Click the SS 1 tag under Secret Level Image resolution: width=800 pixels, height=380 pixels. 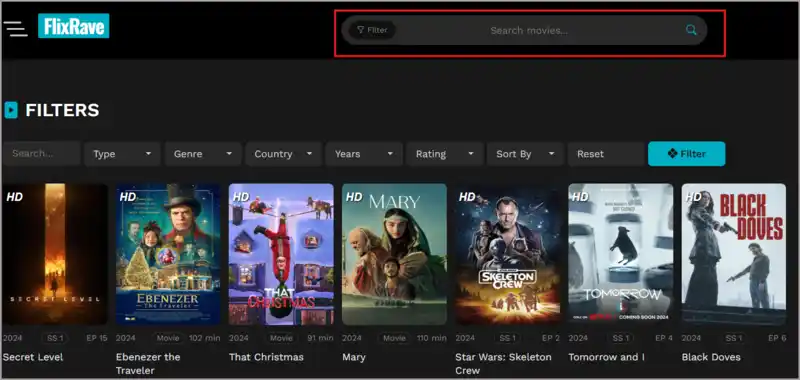tap(55, 338)
